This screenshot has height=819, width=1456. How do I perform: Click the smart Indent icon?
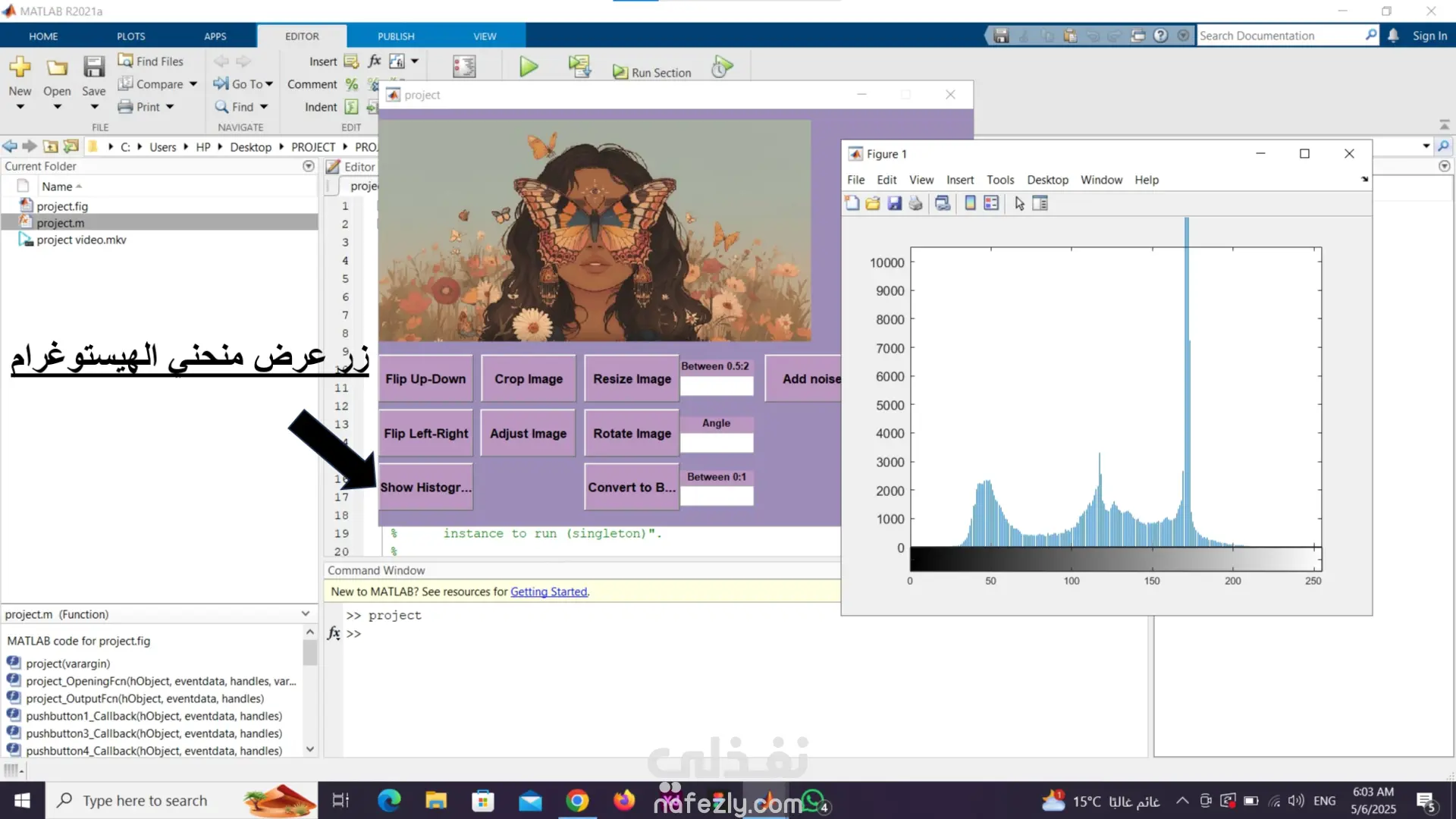[x=352, y=107]
